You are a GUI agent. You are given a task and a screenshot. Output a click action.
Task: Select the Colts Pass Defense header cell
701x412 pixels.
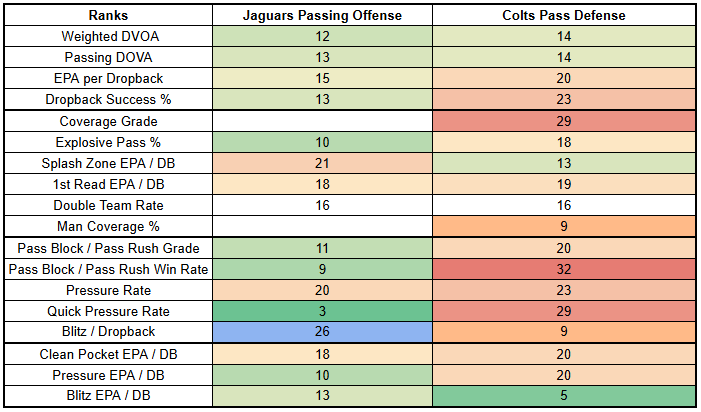[562, 15]
